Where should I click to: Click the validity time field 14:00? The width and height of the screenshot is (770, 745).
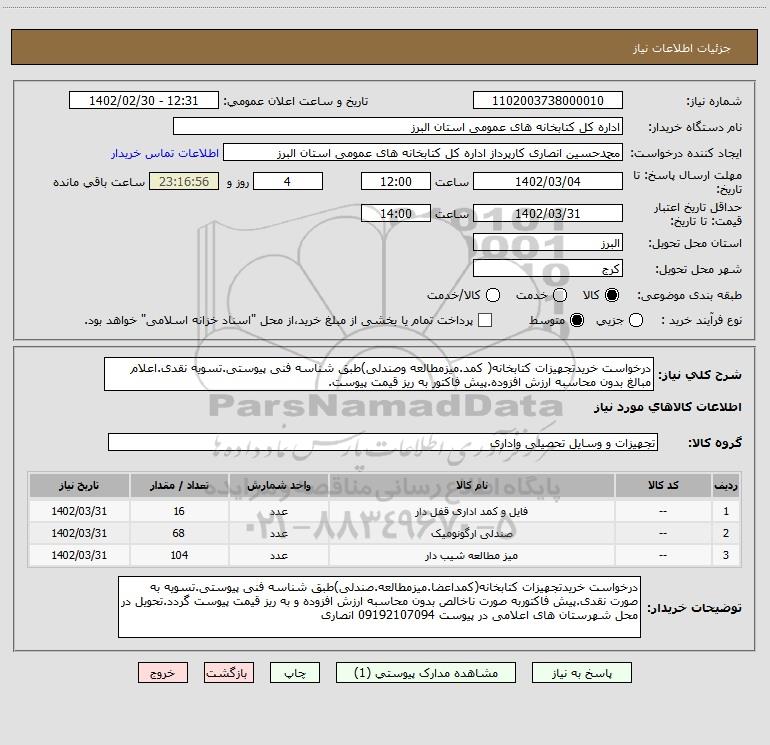click(x=396, y=214)
